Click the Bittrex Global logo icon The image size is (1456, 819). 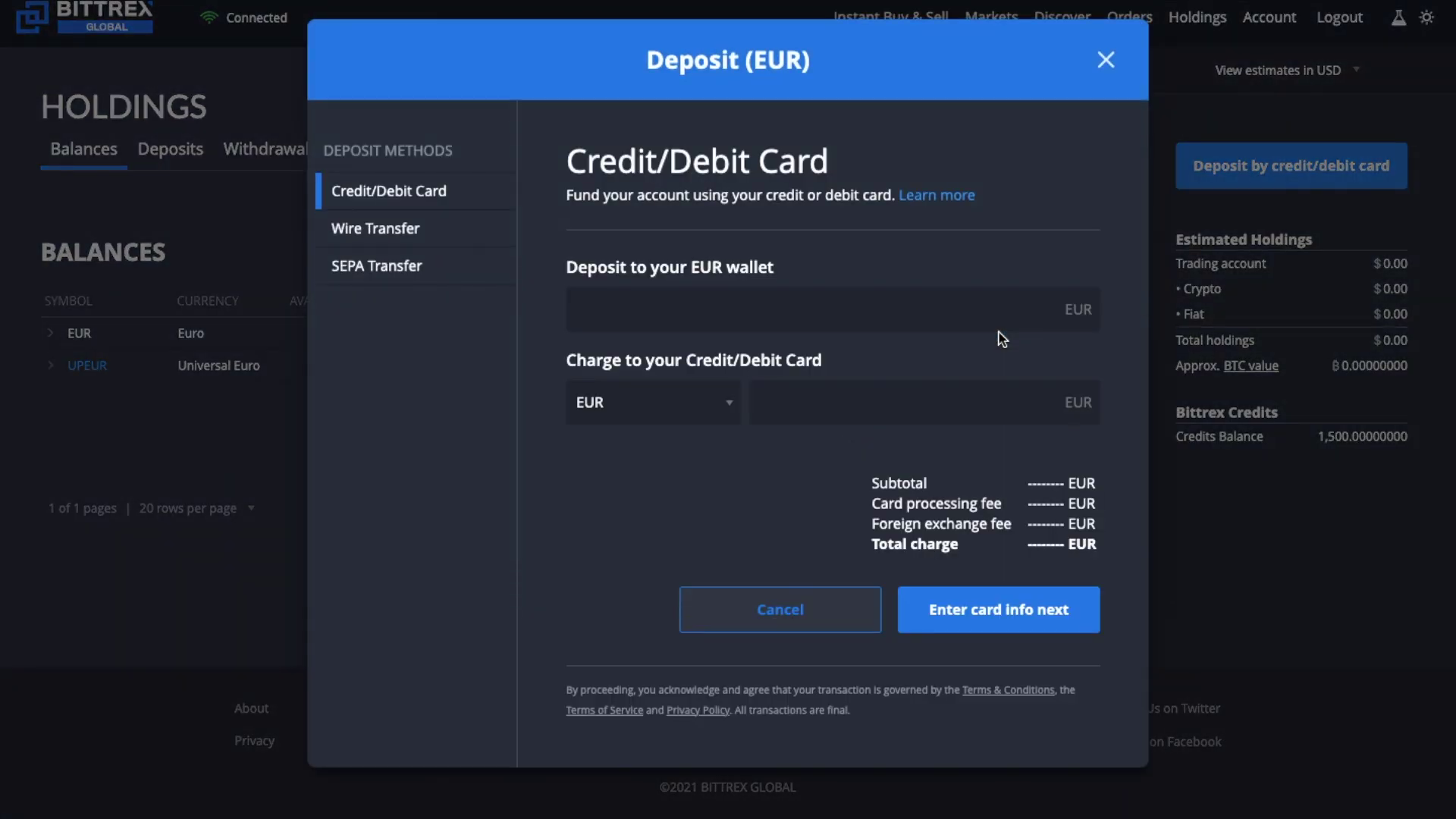click(x=32, y=15)
